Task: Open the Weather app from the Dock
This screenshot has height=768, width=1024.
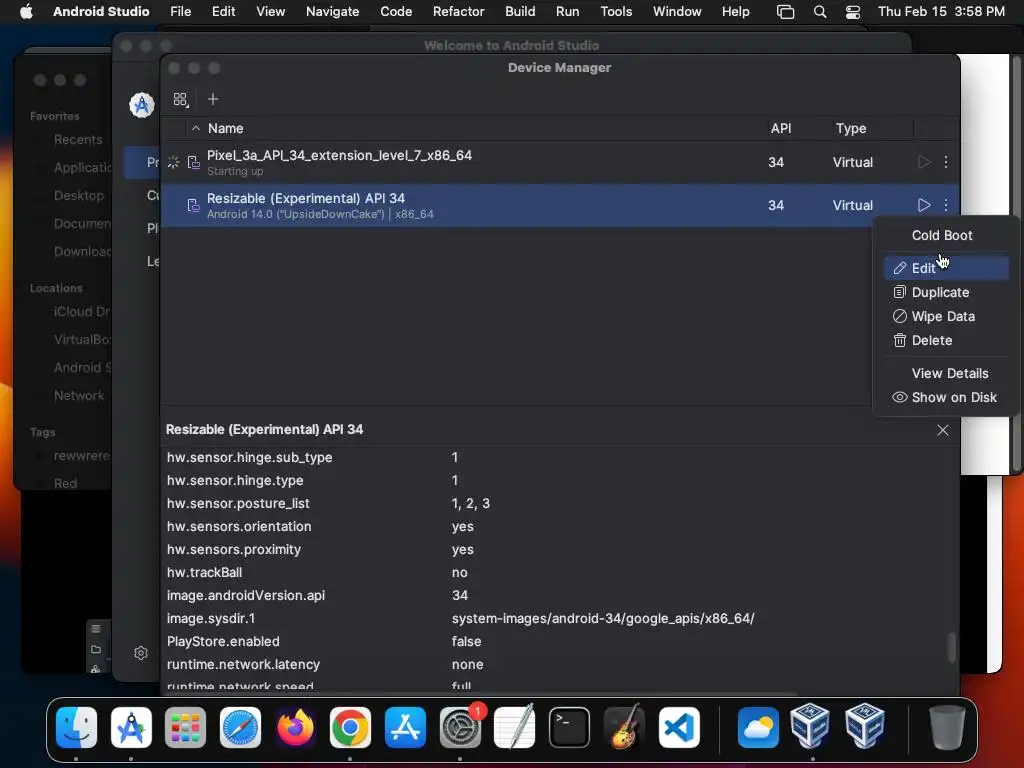Action: coord(758,727)
